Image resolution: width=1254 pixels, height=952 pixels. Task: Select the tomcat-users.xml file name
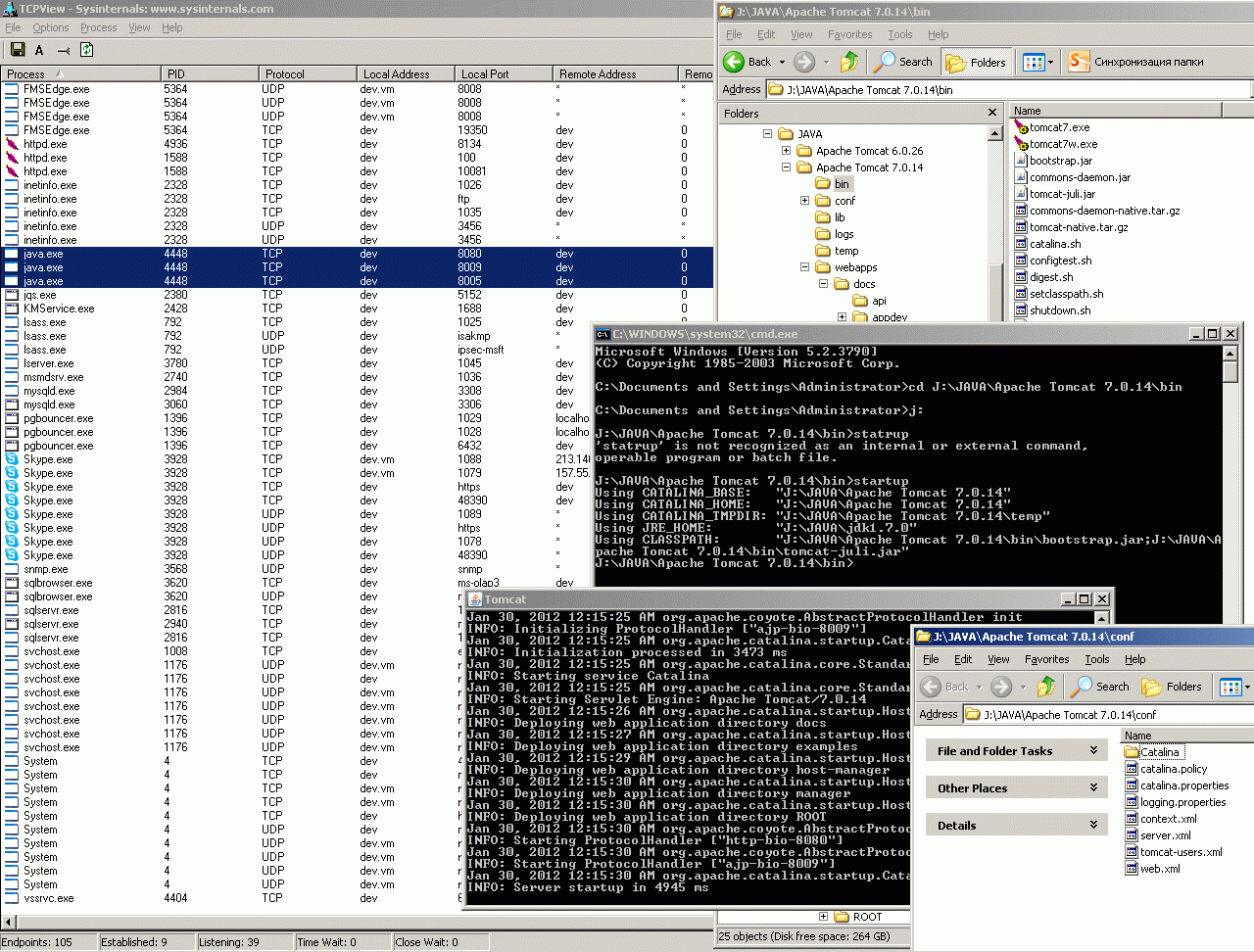pyautogui.click(x=1181, y=852)
